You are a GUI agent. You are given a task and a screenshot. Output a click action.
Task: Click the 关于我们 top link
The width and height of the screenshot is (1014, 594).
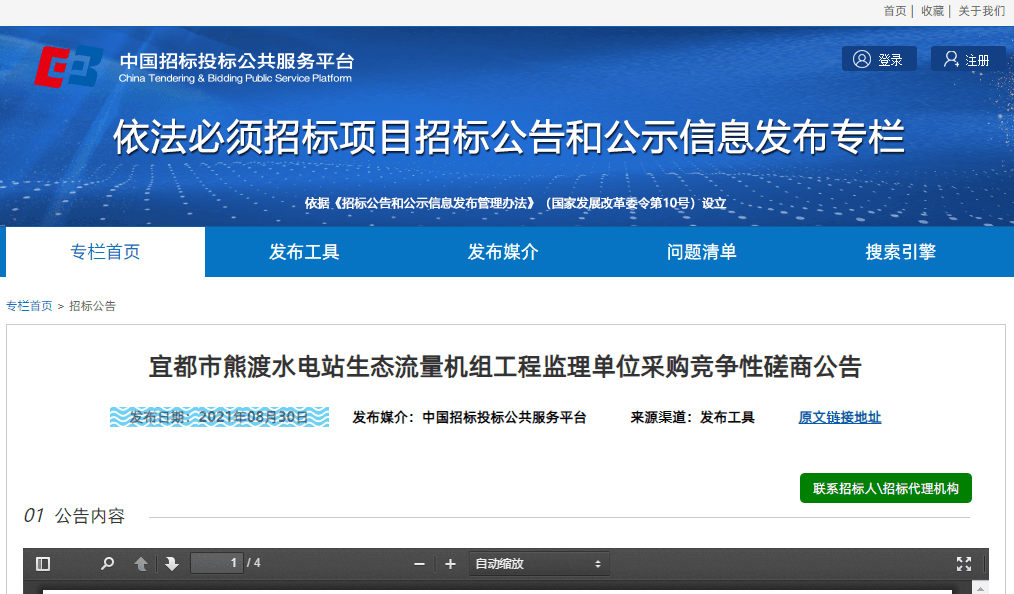pyautogui.click(x=981, y=11)
